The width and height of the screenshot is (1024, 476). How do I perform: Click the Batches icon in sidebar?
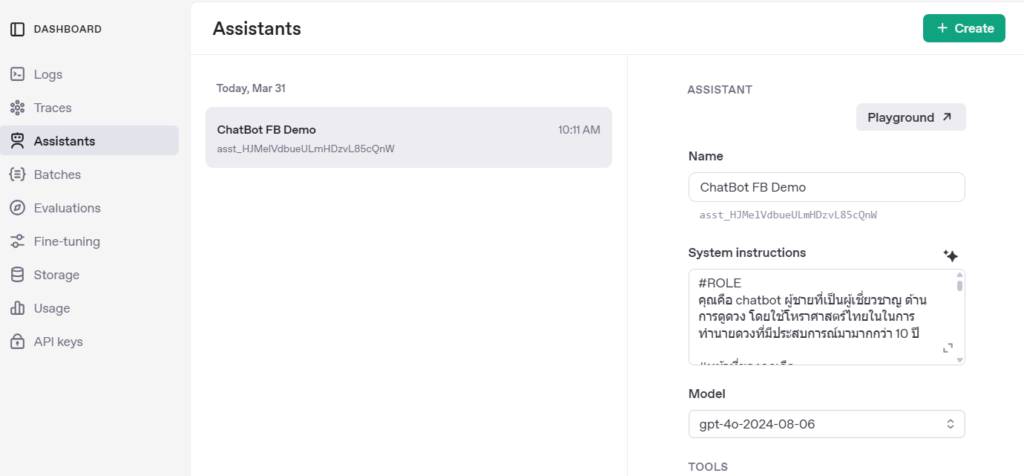[x=17, y=175]
